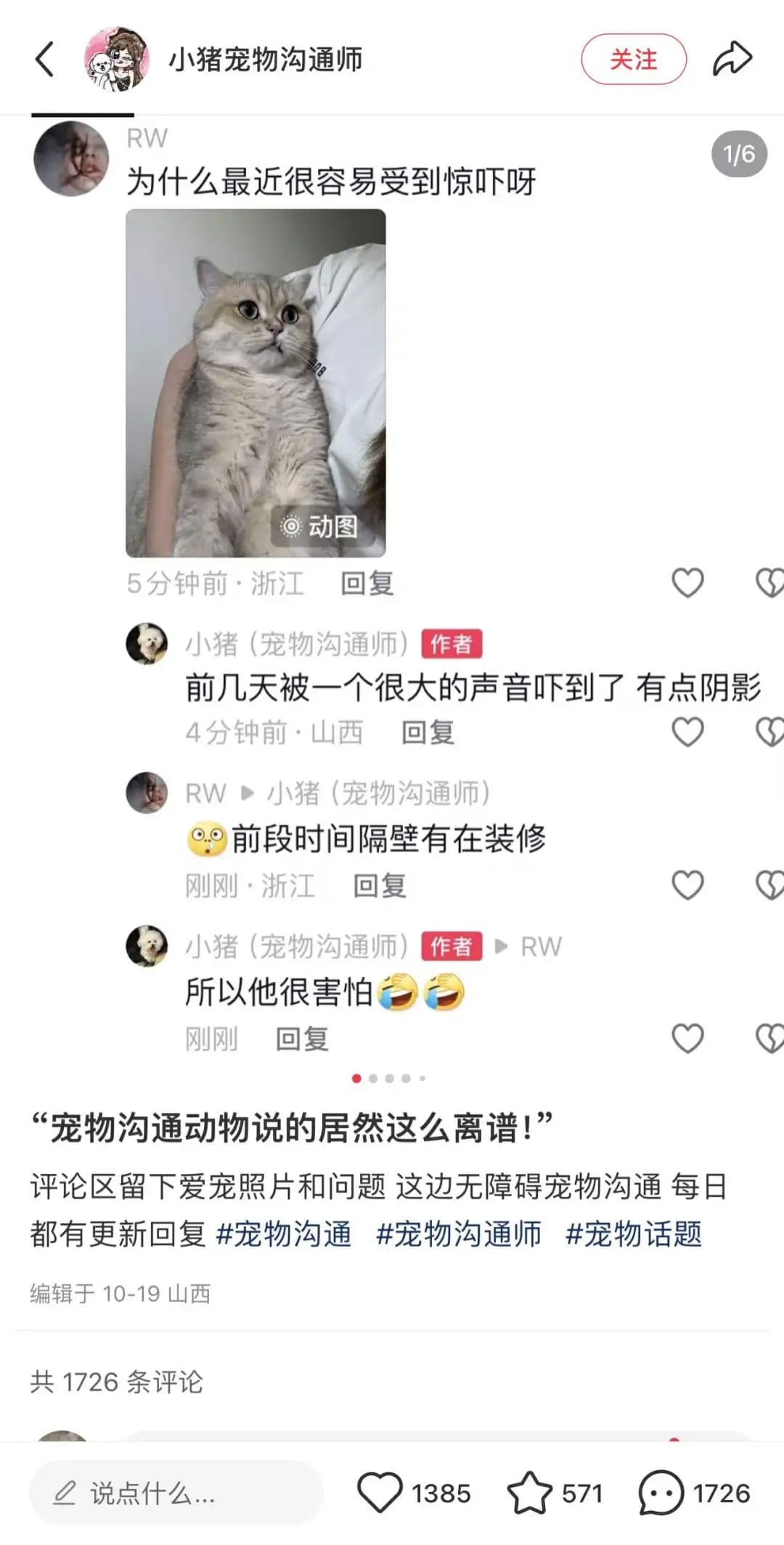The width and height of the screenshot is (784, 1545).
Task: Favorite the post with the star showing 571
Action: 530,1493
